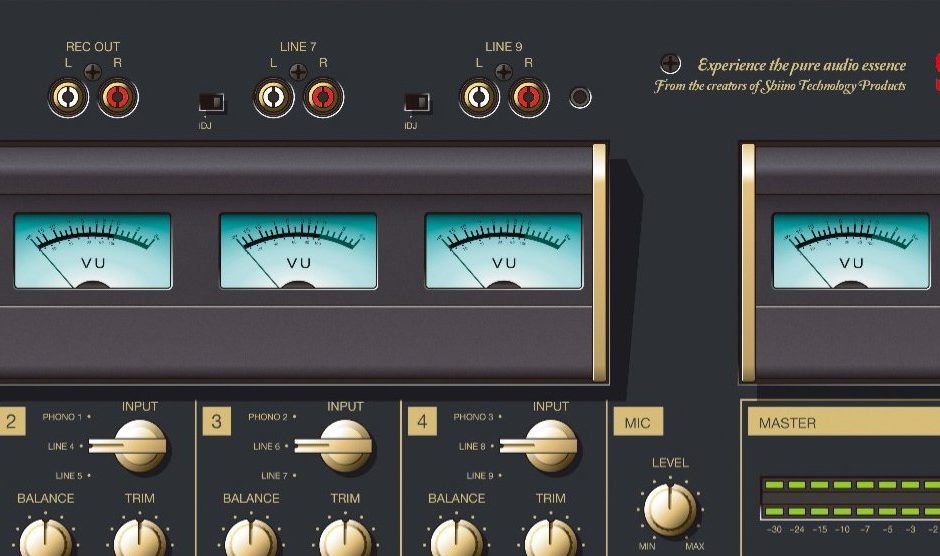Image resolution: width=940 pixels, height=556 pixels.
Task: Click the MIC section label
Action: (637, 423)
